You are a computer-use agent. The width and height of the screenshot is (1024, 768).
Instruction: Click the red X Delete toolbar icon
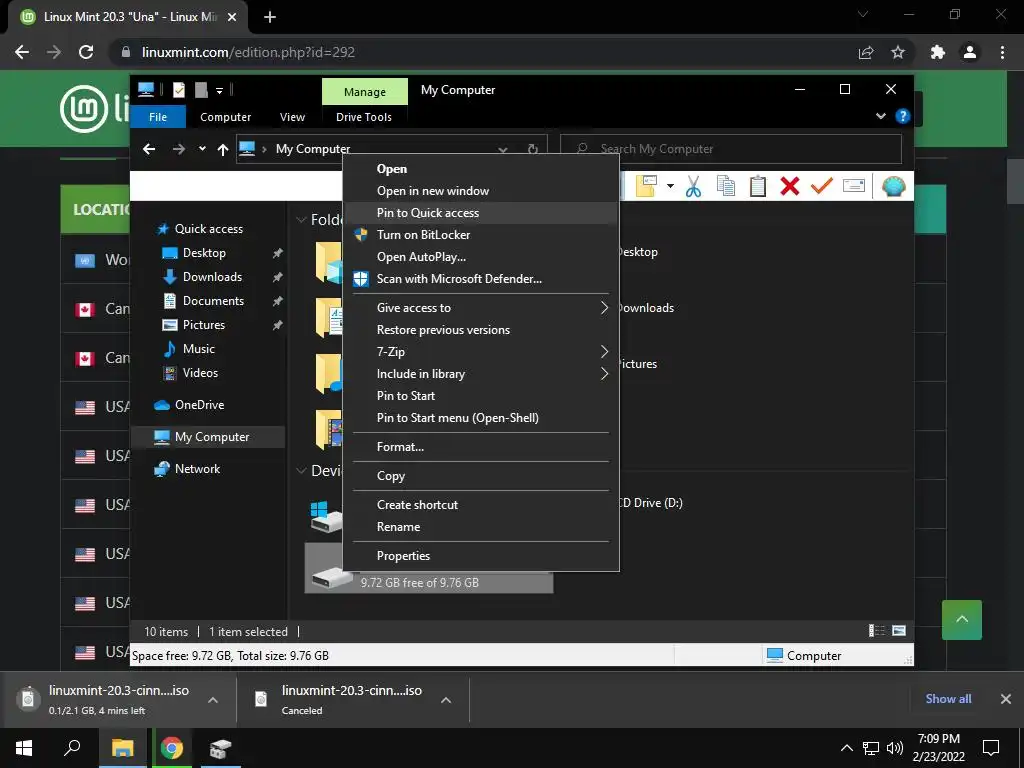[x=790, y=187]
